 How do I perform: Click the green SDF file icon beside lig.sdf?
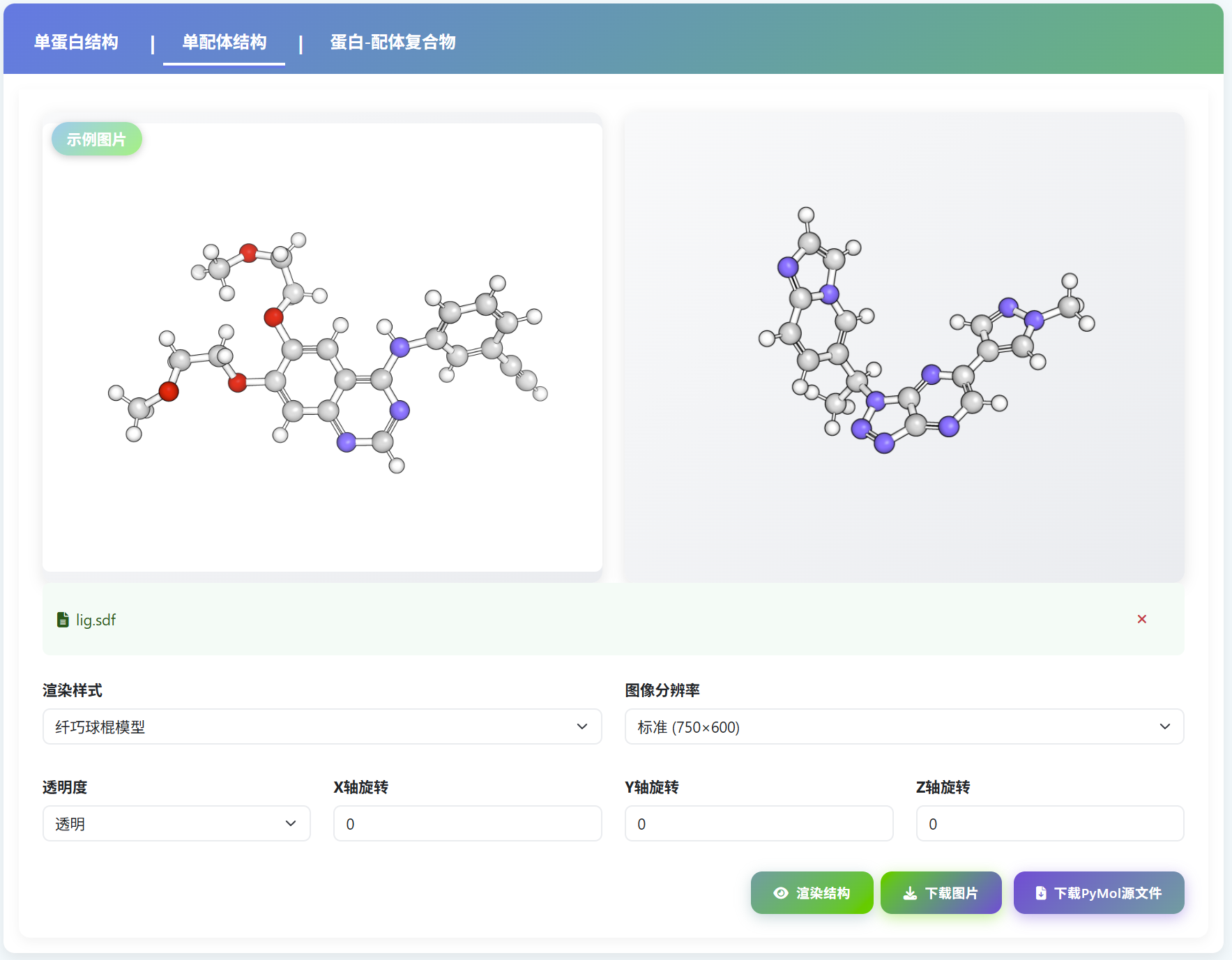pos(62,619)
